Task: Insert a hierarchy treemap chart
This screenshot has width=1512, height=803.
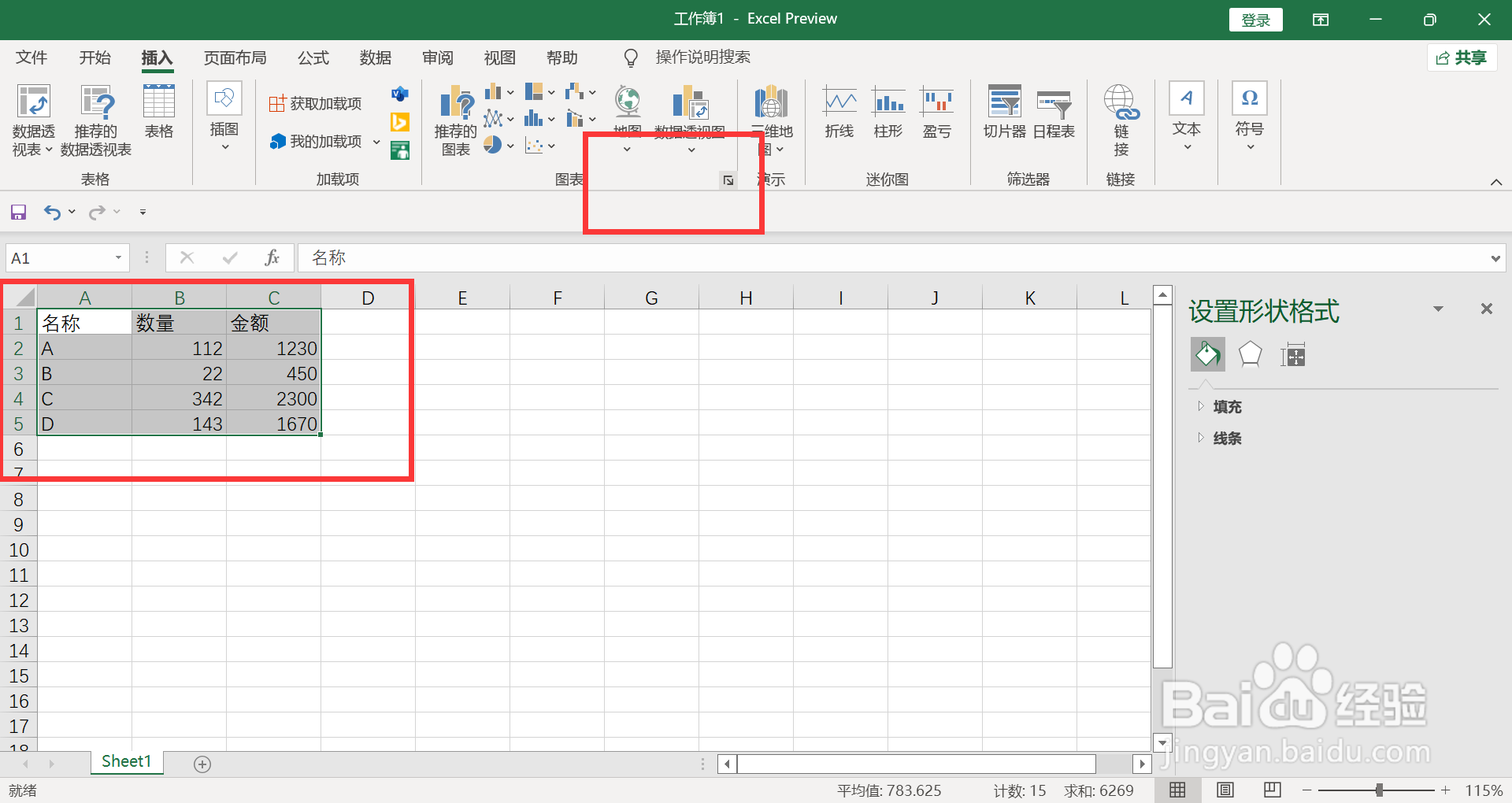Action: click(x=534, y=92)
